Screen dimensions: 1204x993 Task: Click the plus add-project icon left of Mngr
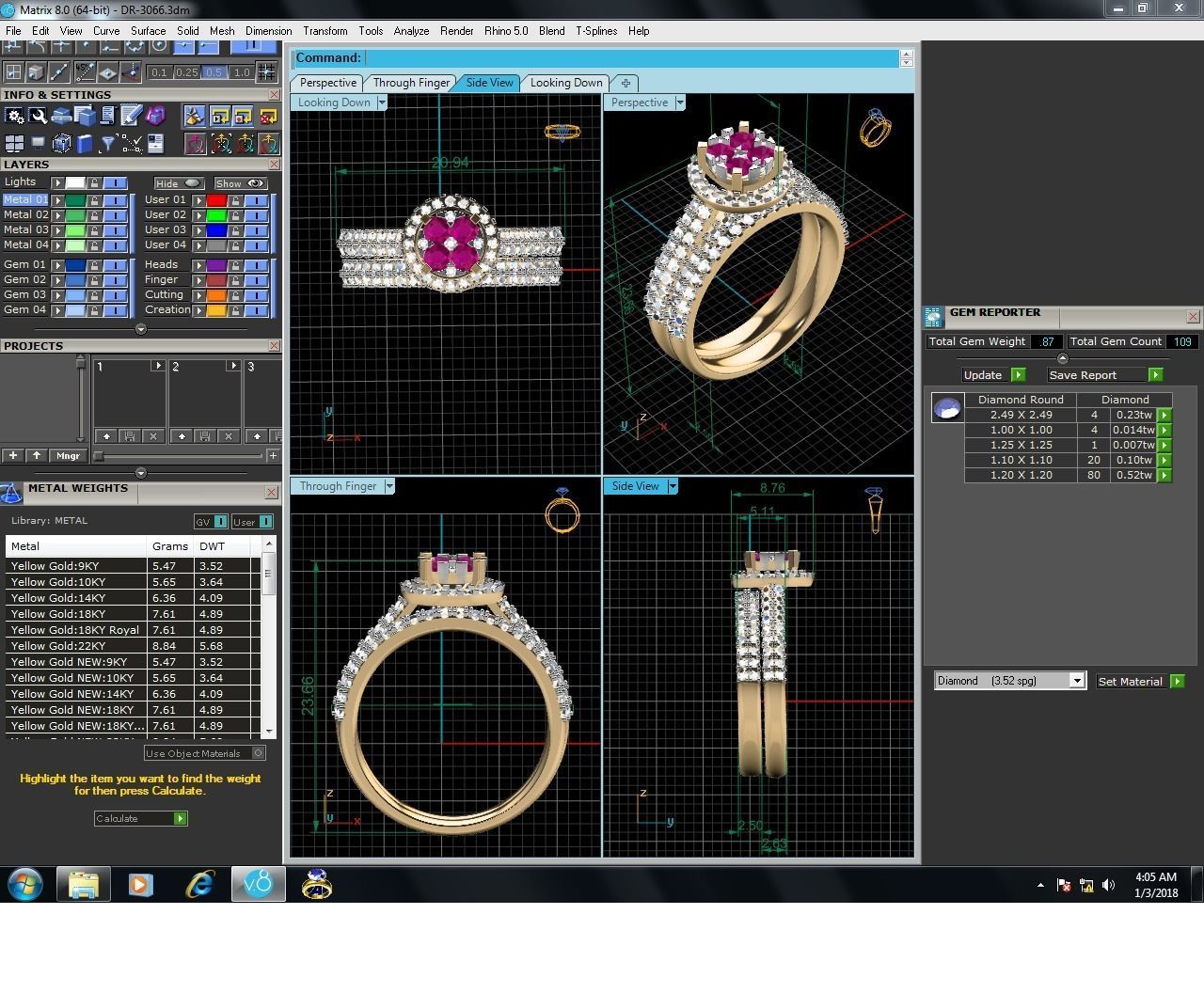[13, 455]
